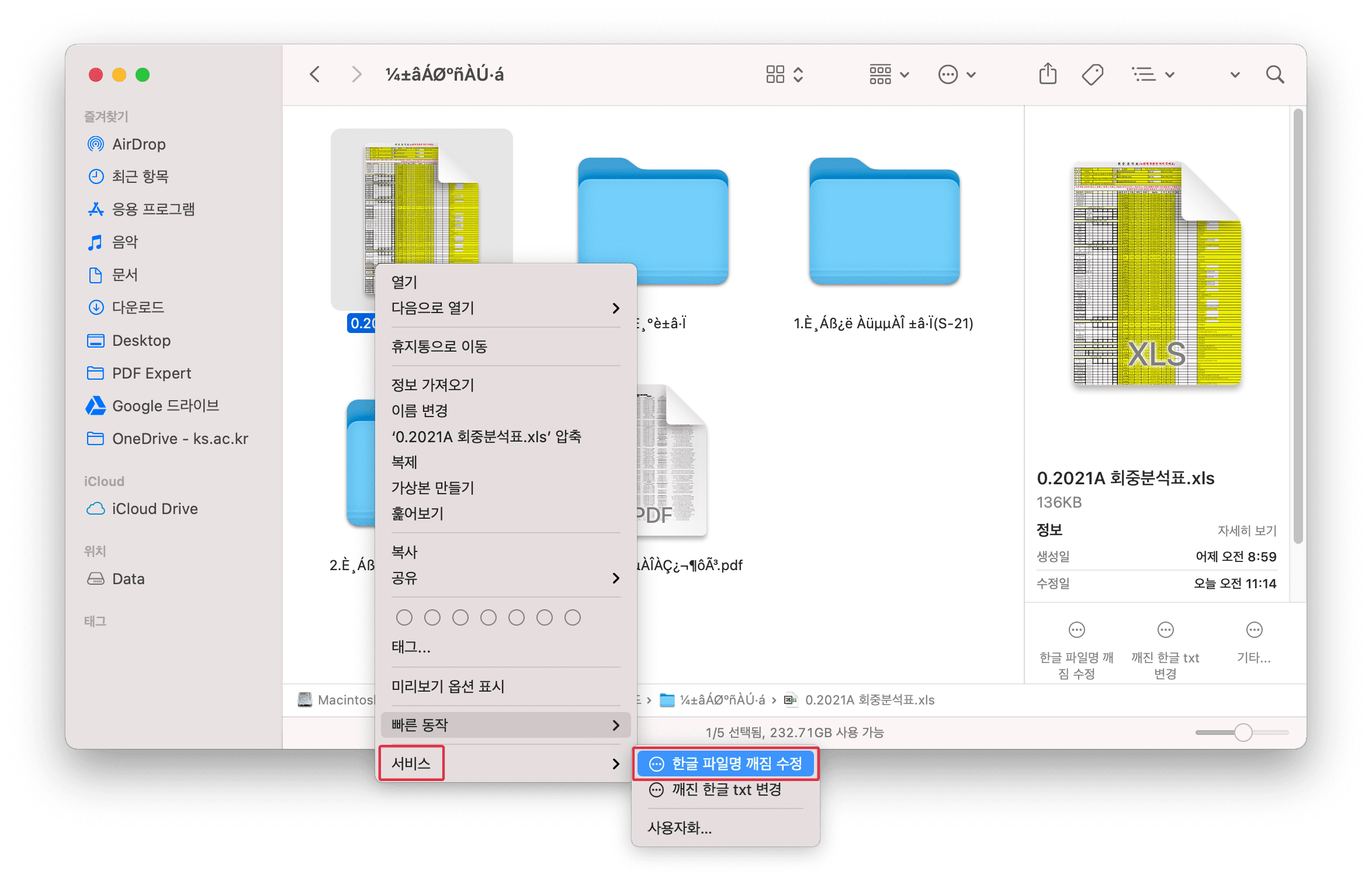
Task: Click ¼±âÁØºñÀÚ·á folder in path bar
Action: click(x=712, y=700)
